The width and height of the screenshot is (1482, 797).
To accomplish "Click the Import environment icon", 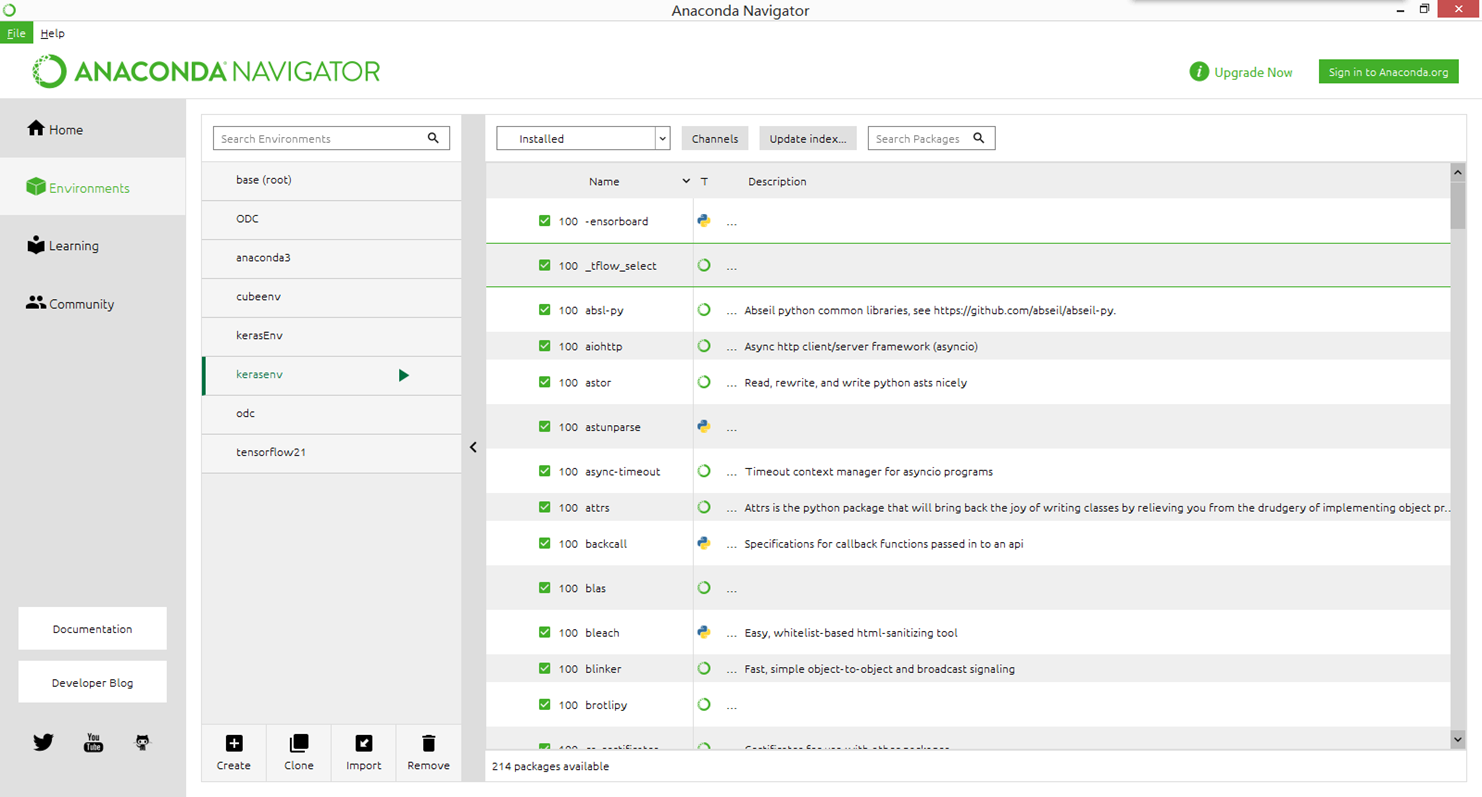I will pos(364,743).
